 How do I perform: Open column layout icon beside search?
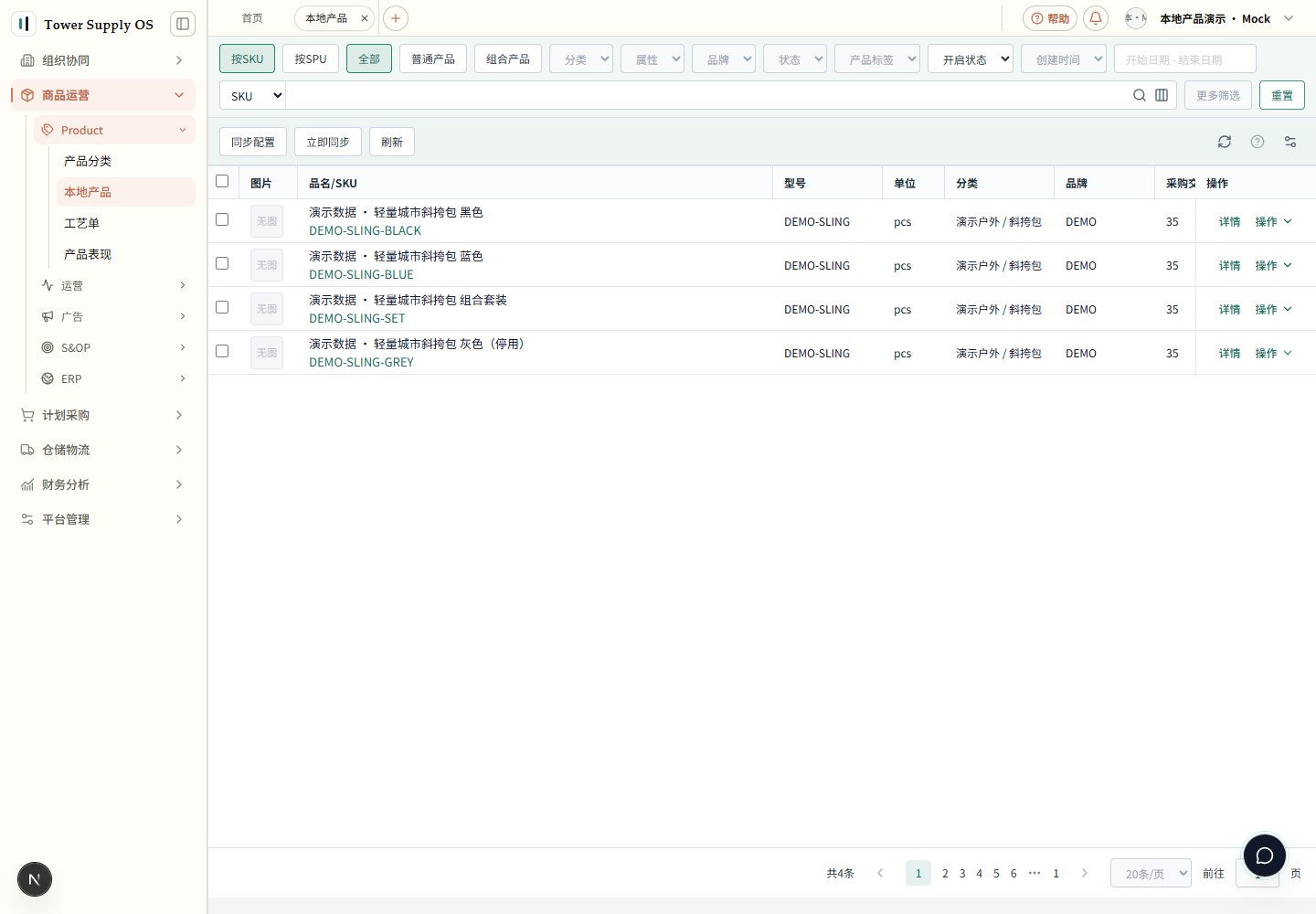tap(1162, 95)
